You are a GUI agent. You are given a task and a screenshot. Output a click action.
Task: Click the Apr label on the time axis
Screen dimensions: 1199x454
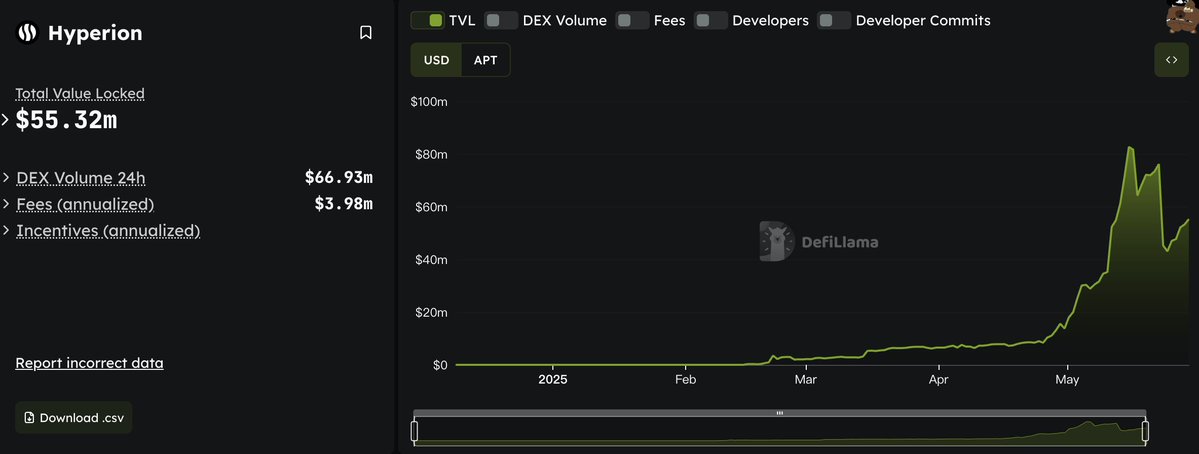point(937,379)
